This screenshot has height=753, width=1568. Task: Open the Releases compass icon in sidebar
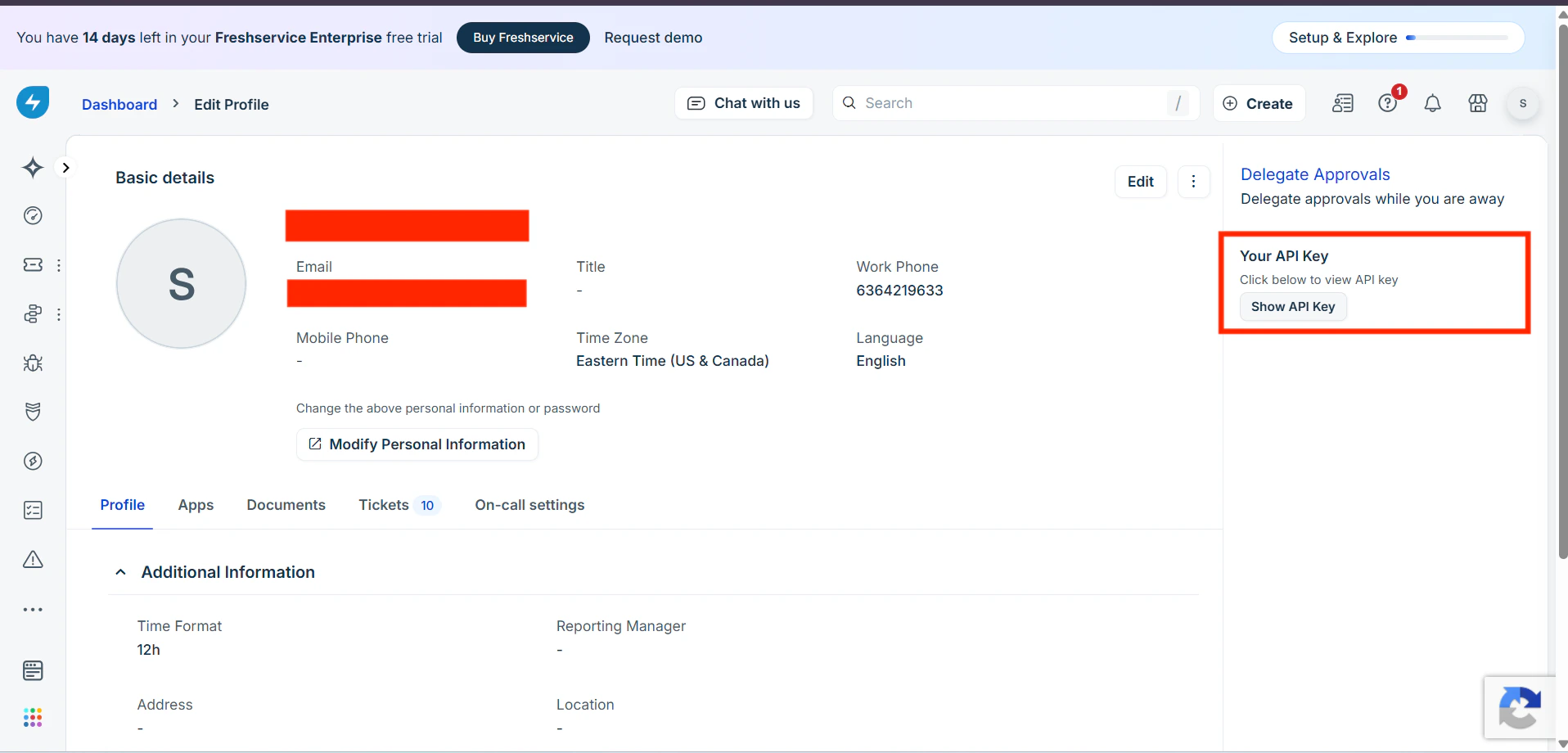click(33, 461)
